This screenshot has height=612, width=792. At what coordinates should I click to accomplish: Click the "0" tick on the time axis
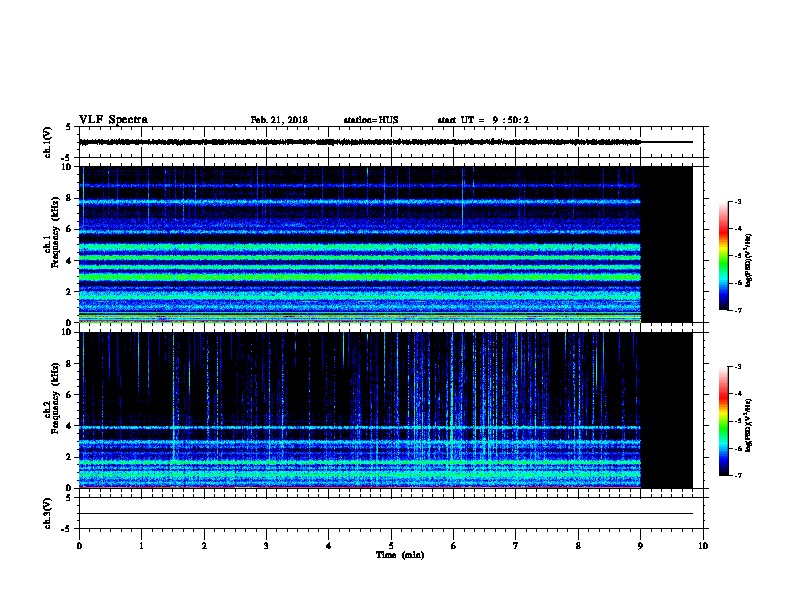point(79,546)
